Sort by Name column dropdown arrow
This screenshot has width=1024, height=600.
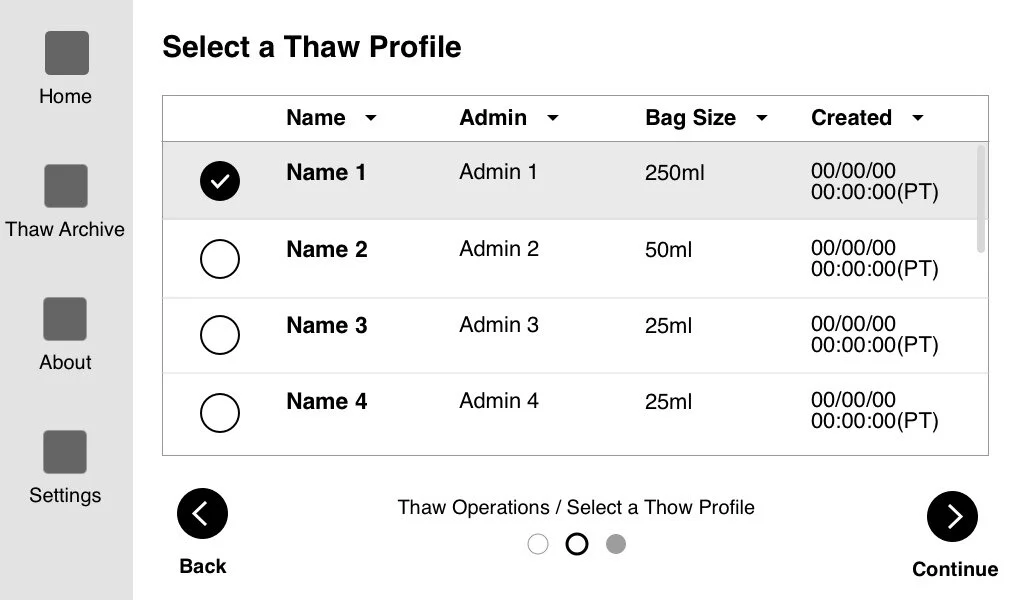[371, 118]
